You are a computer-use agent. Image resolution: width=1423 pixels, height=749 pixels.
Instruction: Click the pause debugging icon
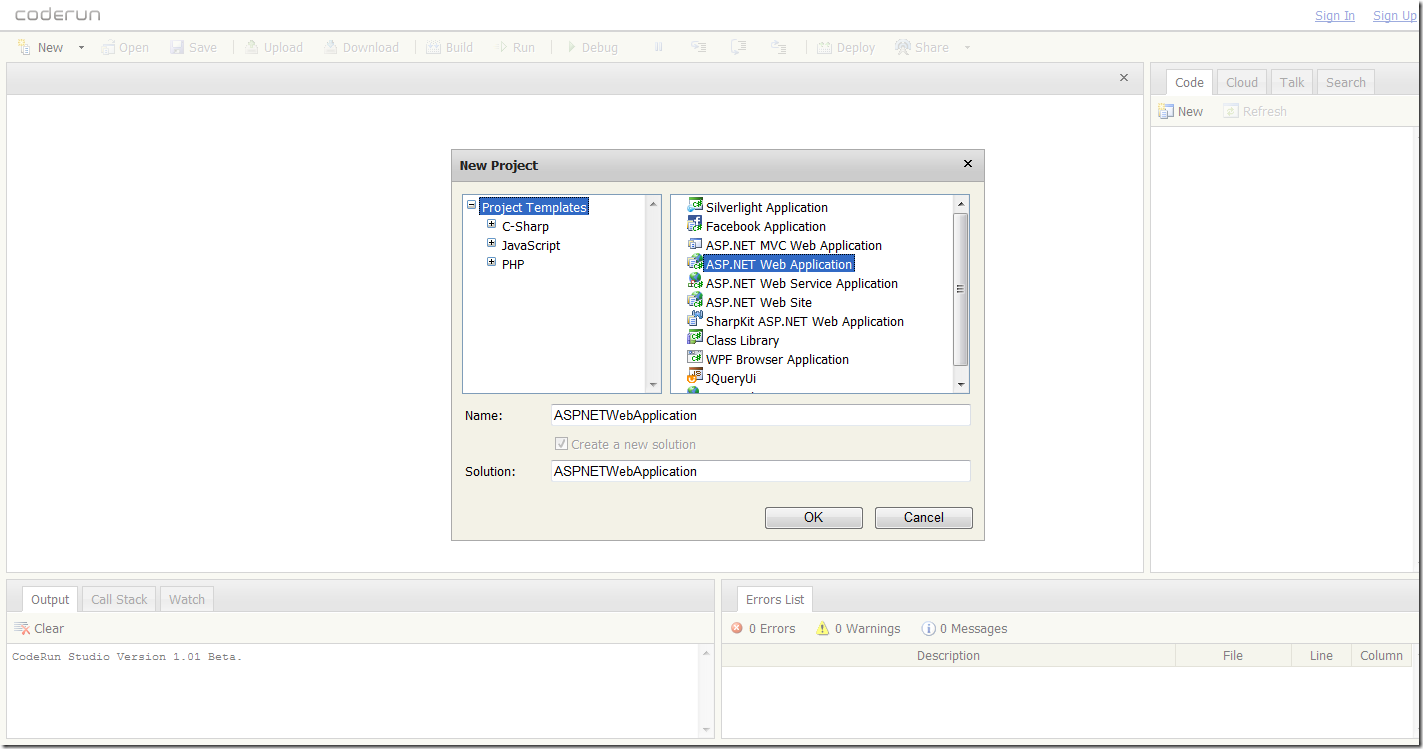(658, 47)
